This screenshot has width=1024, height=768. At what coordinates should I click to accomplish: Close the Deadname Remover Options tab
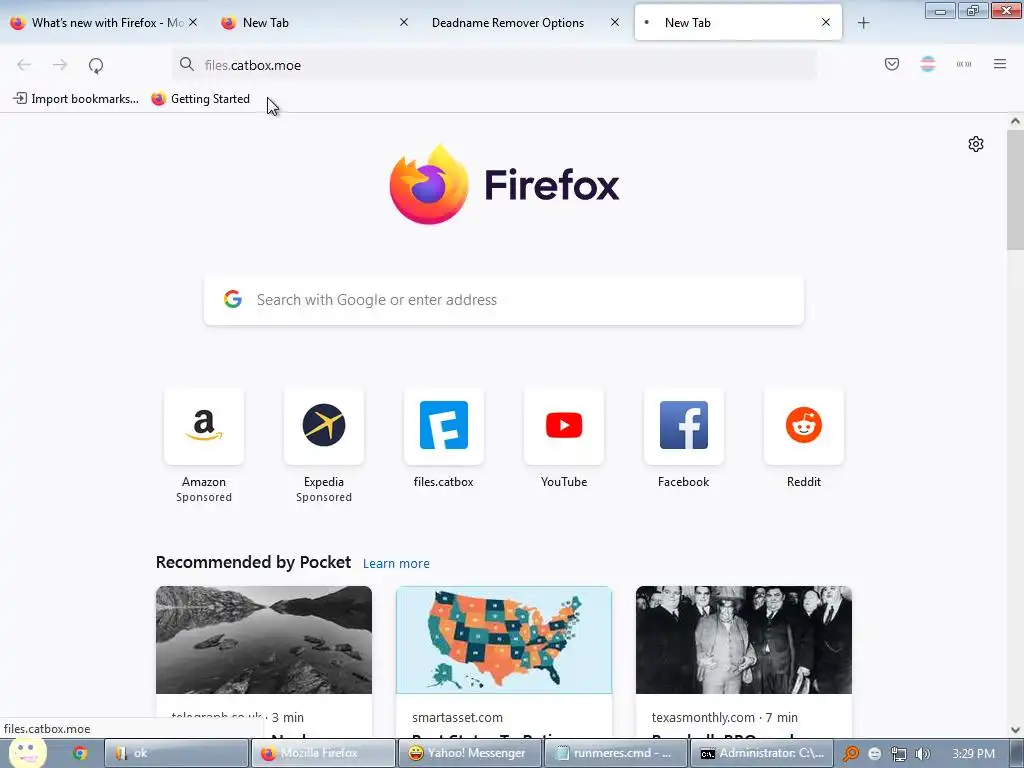pyautogui.click(x=615, y=22)
